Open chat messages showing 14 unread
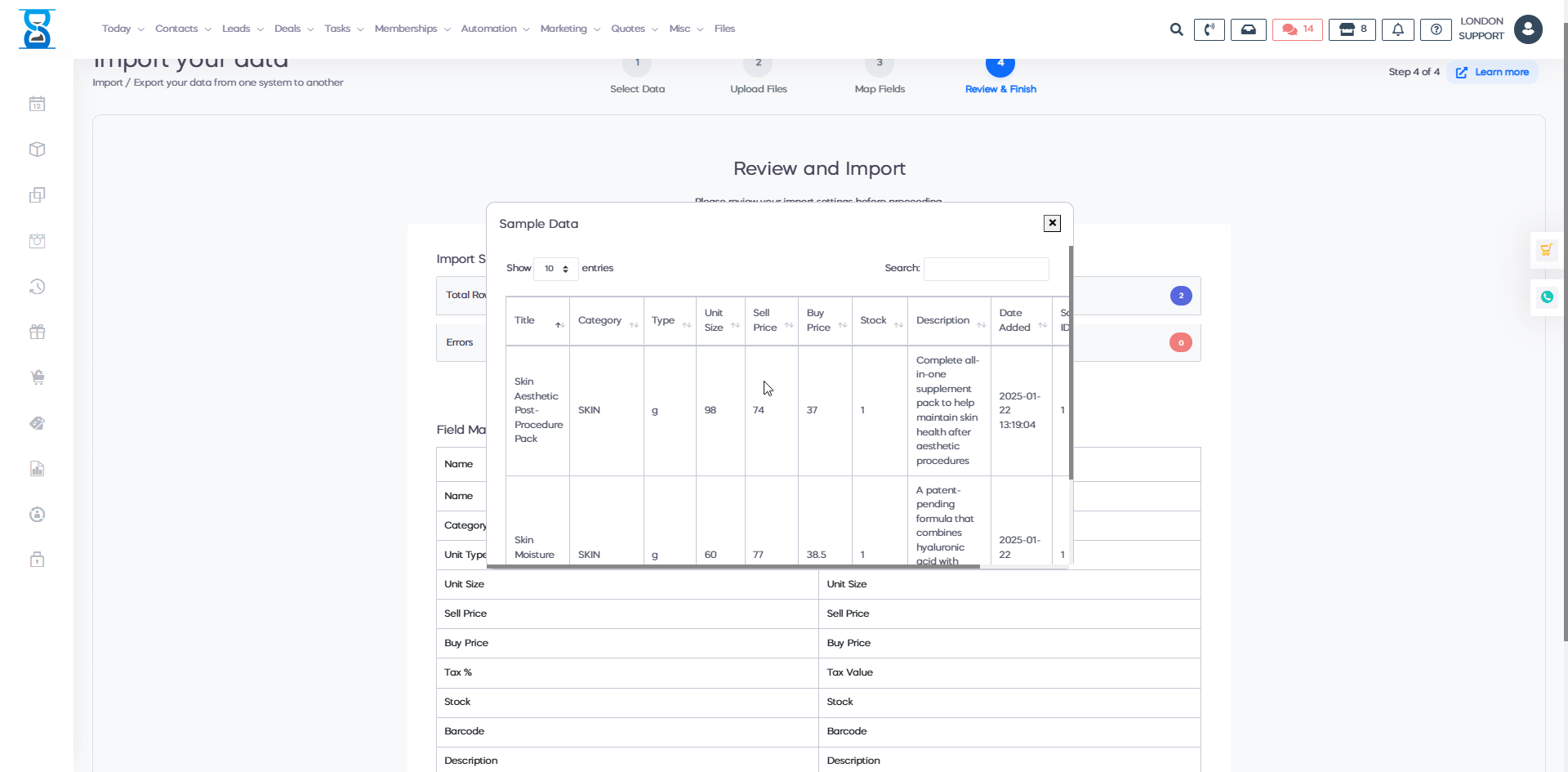 point(1297,29)
